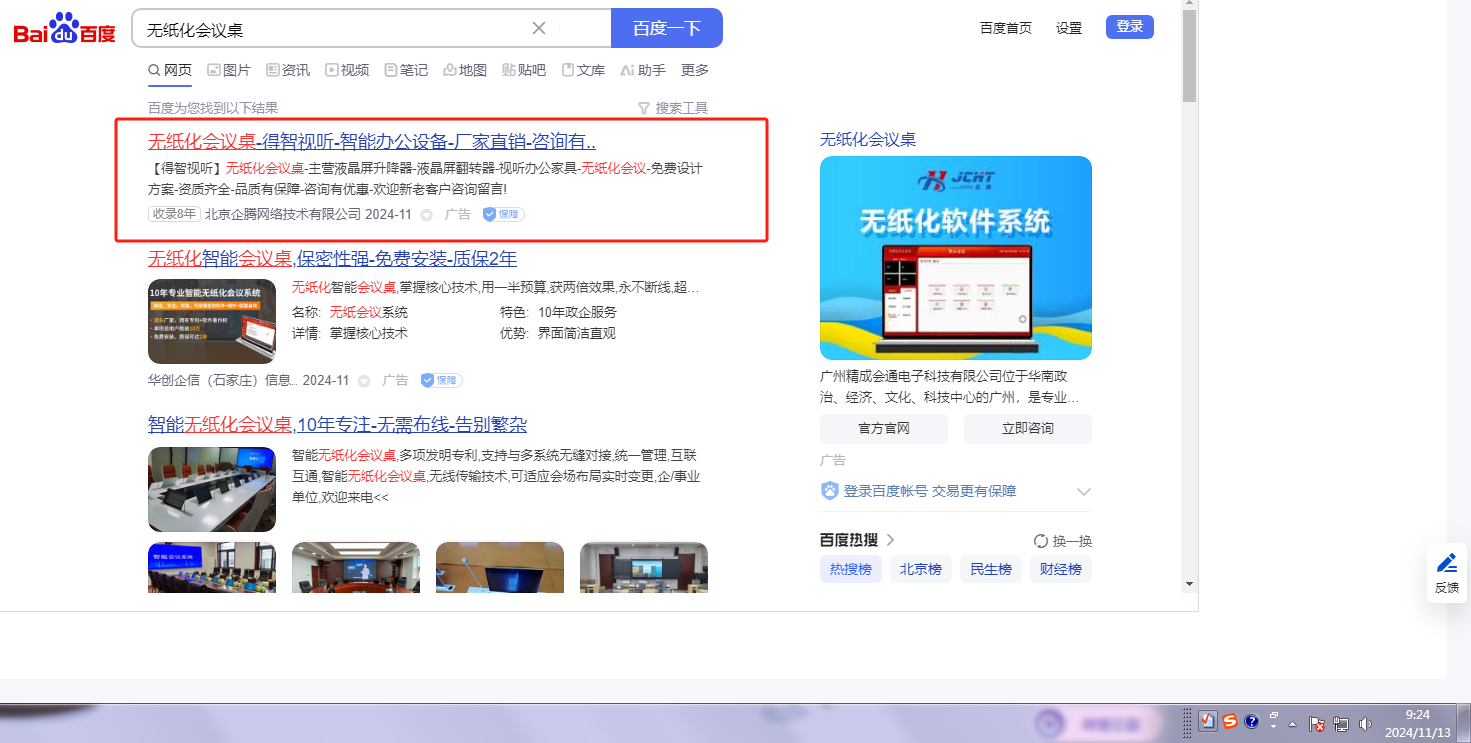Click 保障 badge in the 北京企腾 result
Screen dimensions: 1471x743
(503, 214)
